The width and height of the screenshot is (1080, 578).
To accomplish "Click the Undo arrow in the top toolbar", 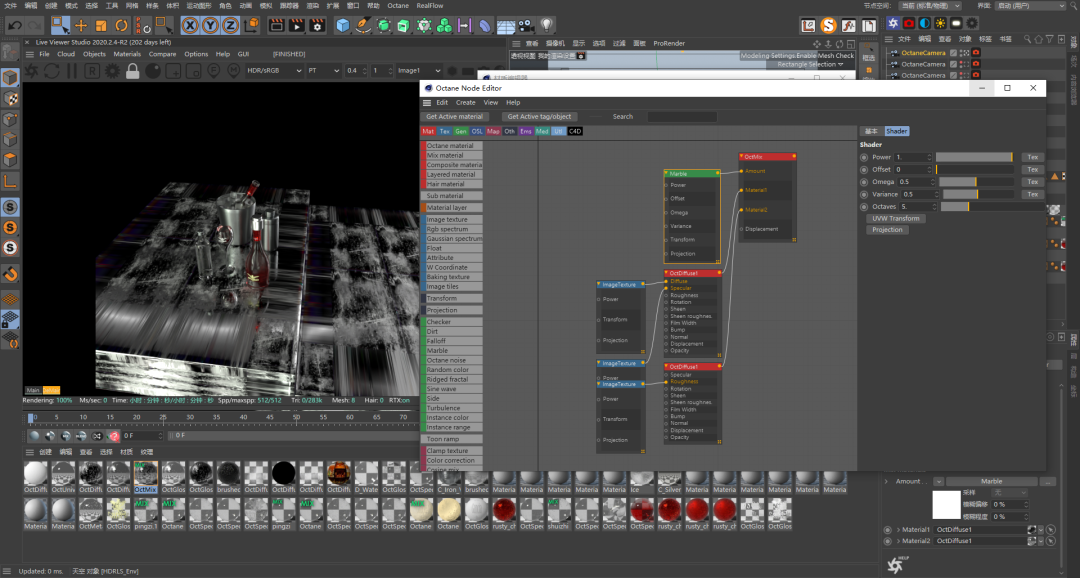I will pos(14,25).
